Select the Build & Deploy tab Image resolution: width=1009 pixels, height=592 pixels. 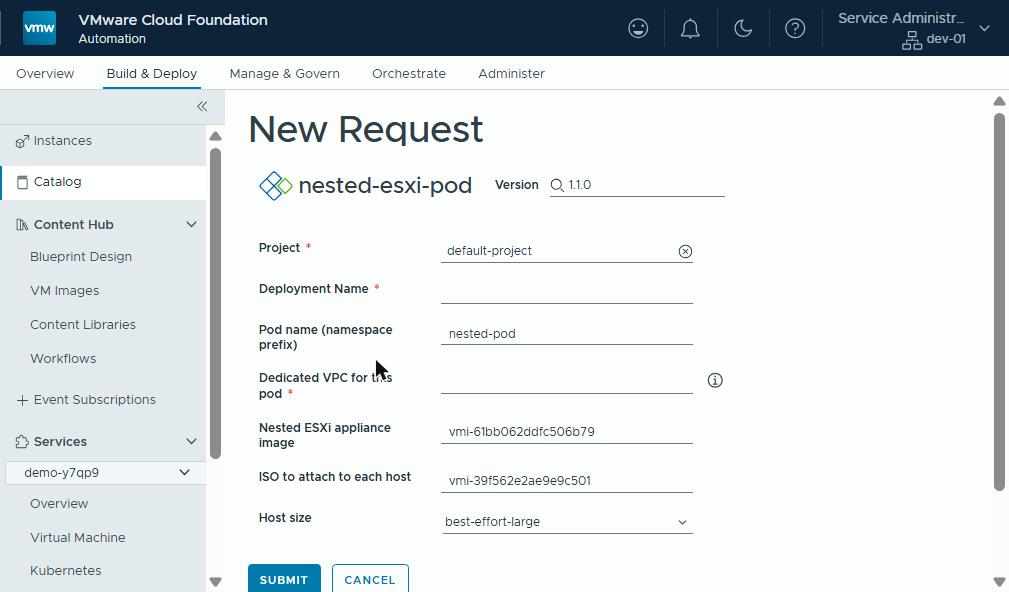click(152, 73)
